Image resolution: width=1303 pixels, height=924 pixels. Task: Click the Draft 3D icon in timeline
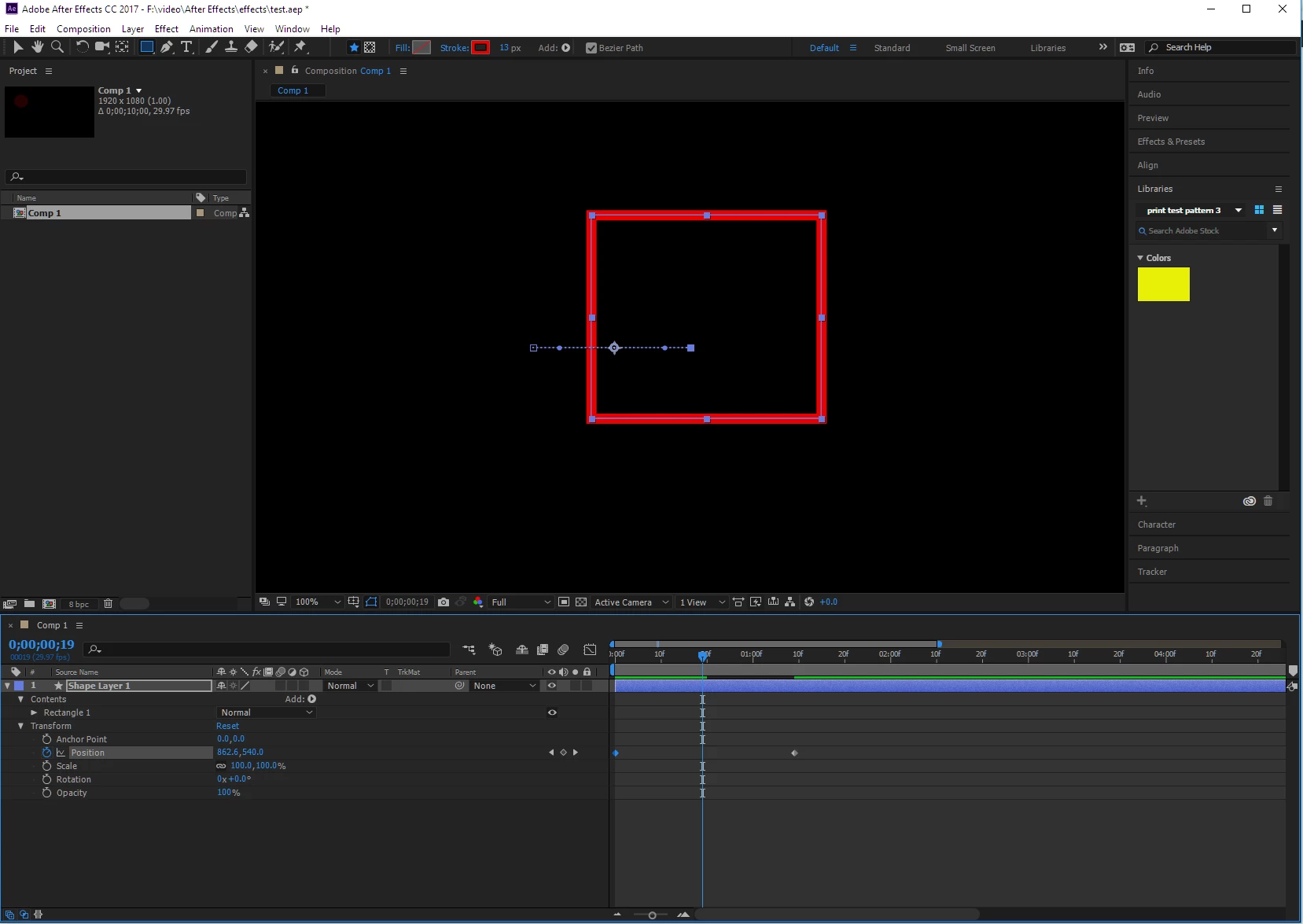pyautogui.click(x=495, y=650)
